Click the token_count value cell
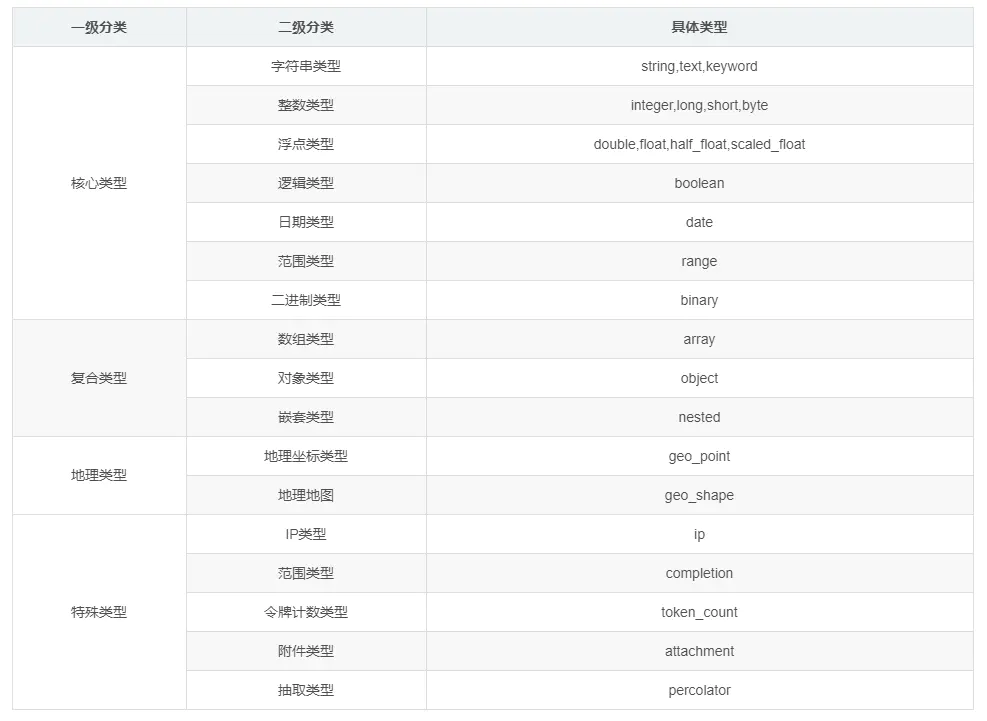987x721 pixels. pos(699,612)
